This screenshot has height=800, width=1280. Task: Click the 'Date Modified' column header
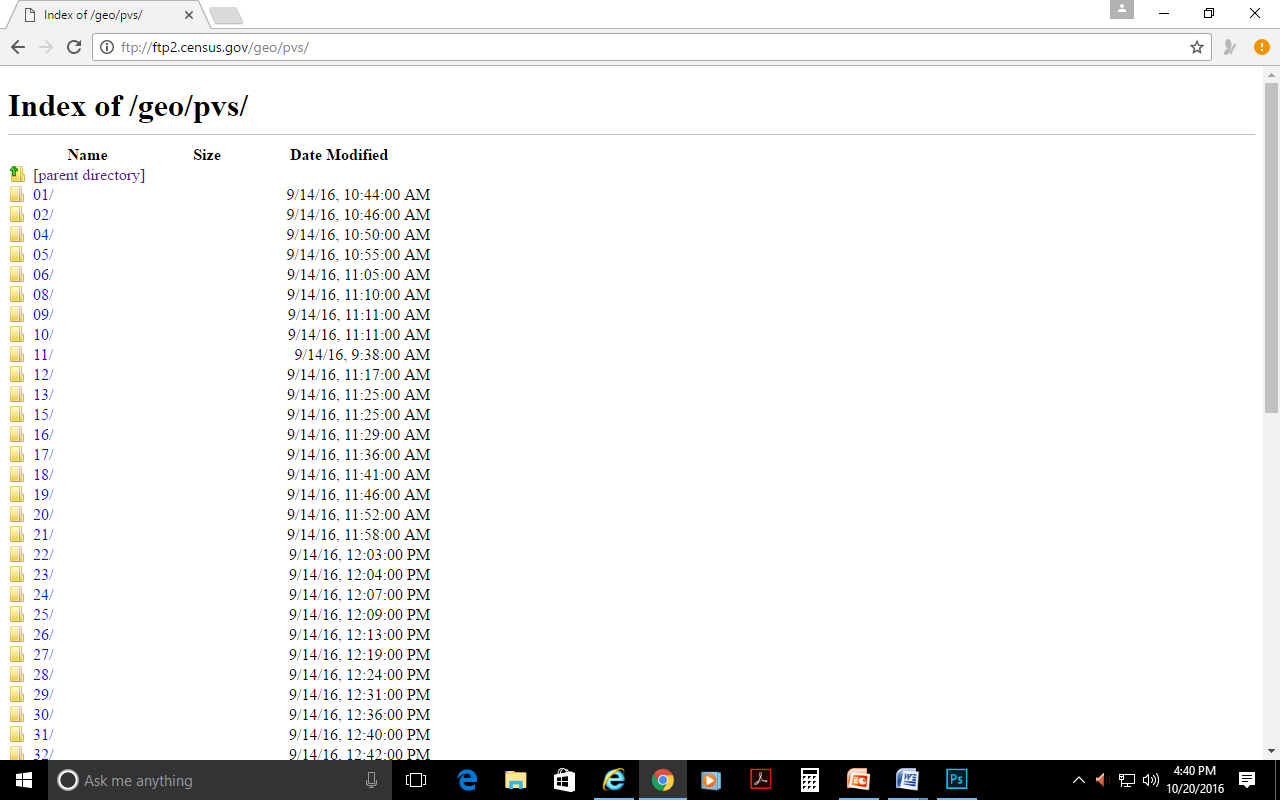339,155
